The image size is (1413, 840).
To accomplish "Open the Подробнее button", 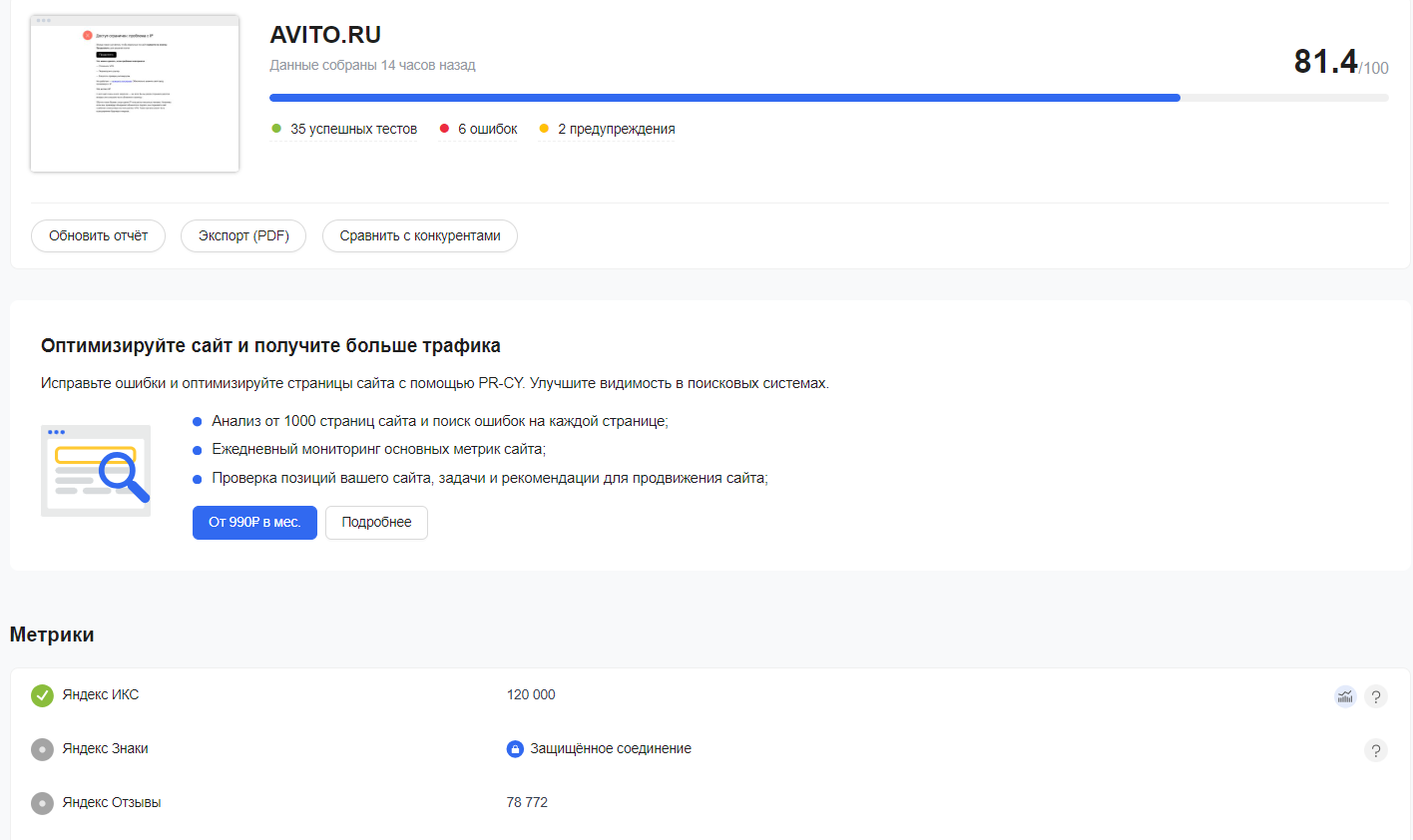I will [376, 523].
